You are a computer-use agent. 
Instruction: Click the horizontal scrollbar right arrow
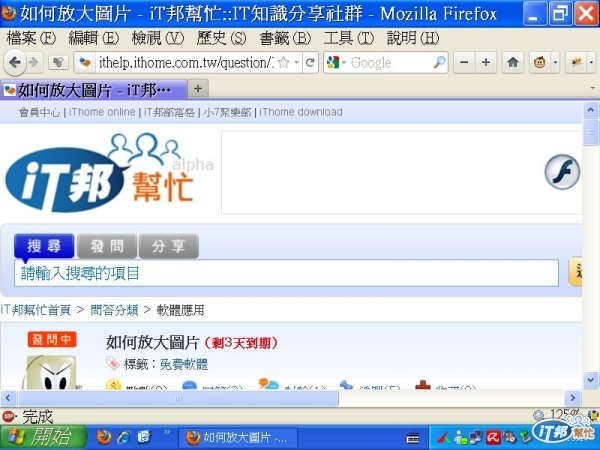(572, 398)
